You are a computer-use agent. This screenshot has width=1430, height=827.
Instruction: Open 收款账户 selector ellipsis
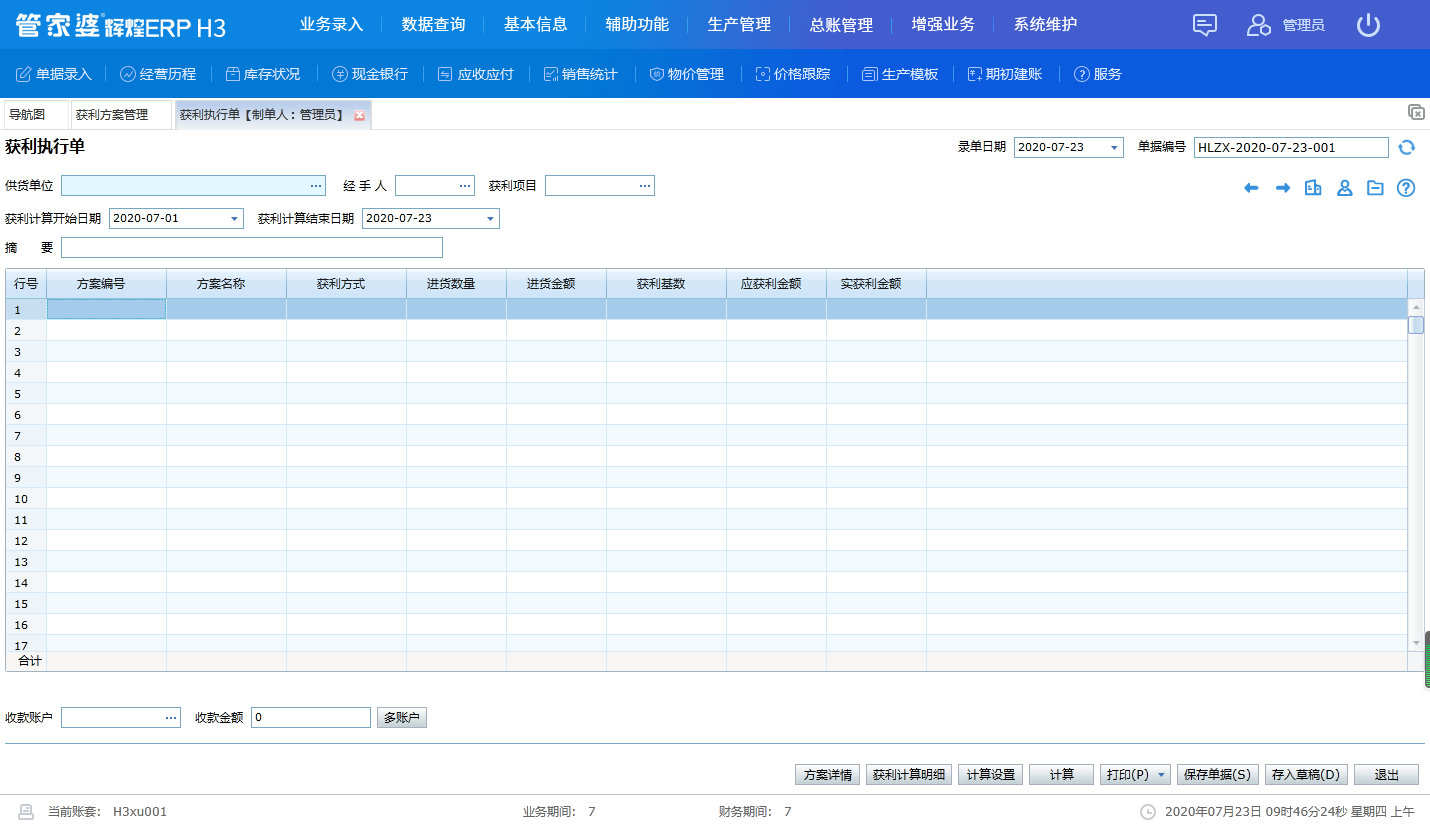tap(171, 718)
